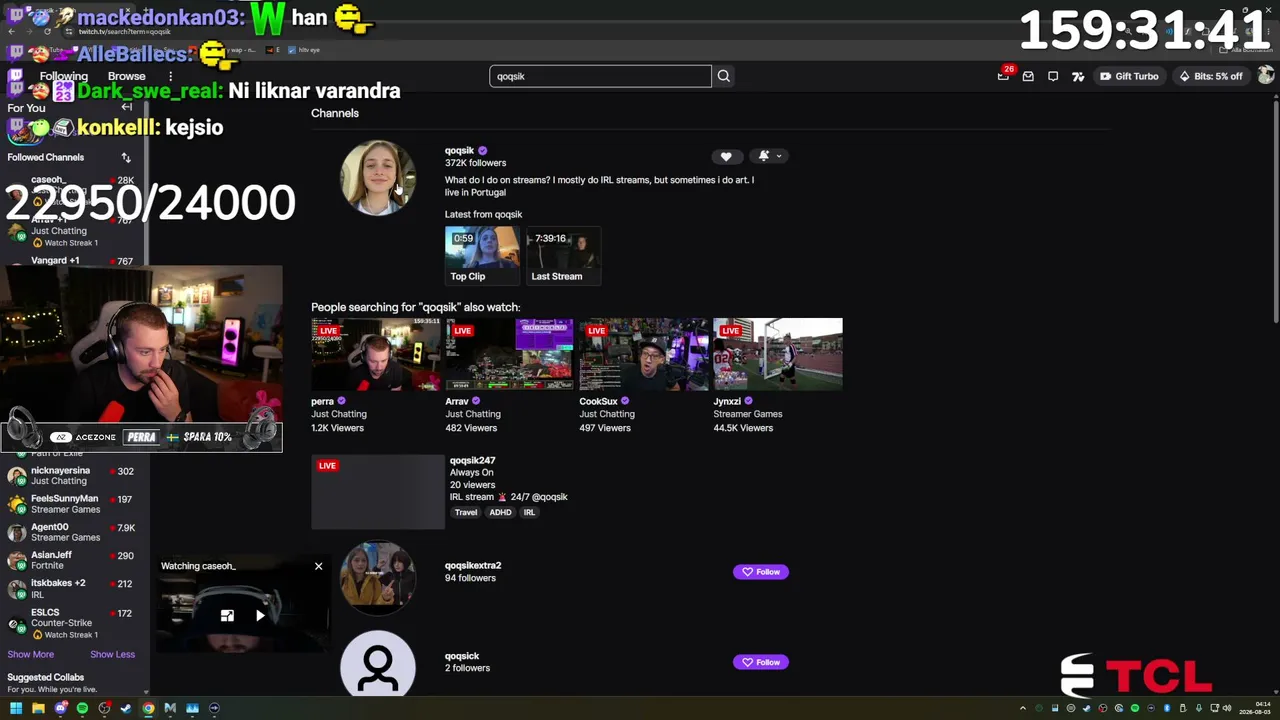
Task: Open the CookSux channel name link
Action: [x=598, y=401]
